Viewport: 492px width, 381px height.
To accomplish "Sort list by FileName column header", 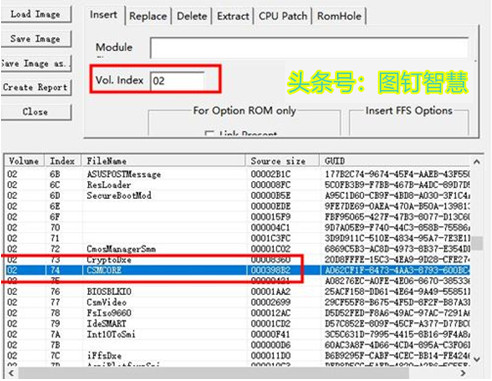I will tap(164, 161).
